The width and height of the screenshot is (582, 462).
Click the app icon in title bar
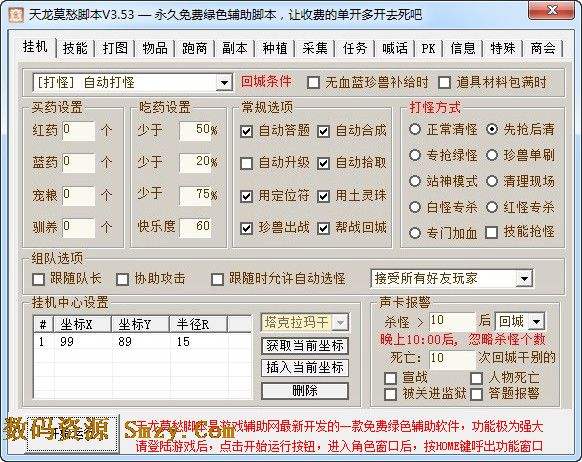click(16, 15)
